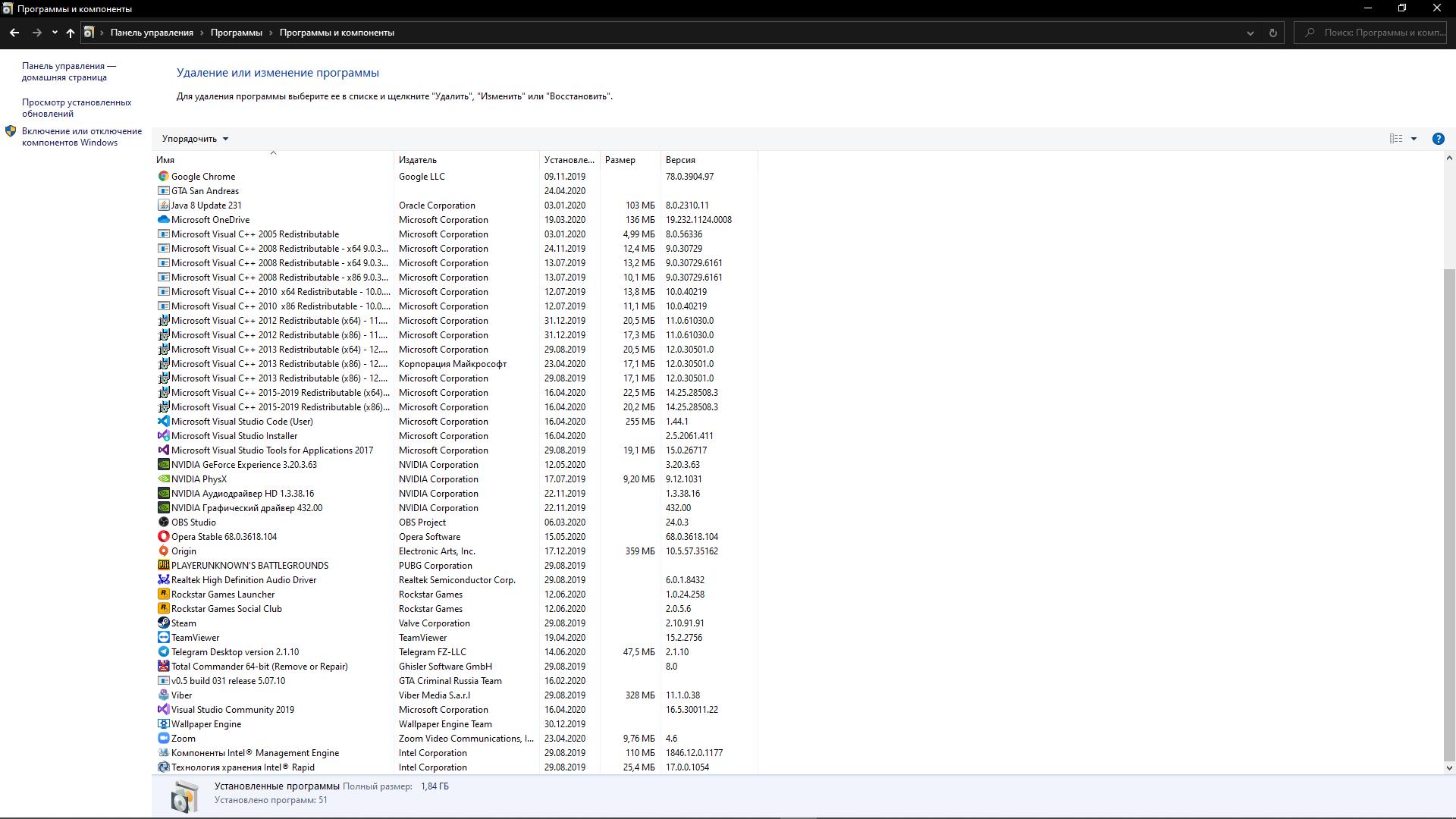The image size is (1456, 819).
Task: Click the Visual Studio Installer icon
Action: (x=163, y=435)
